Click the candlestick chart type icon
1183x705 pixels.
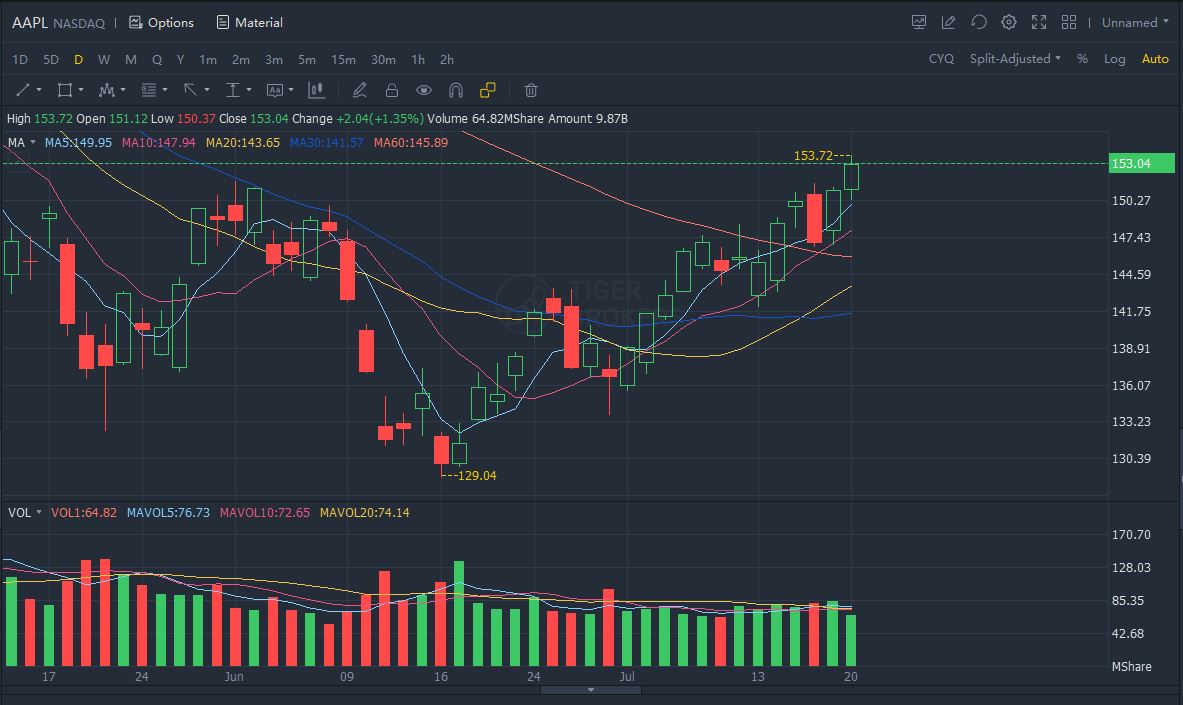(x=317, y=91)
